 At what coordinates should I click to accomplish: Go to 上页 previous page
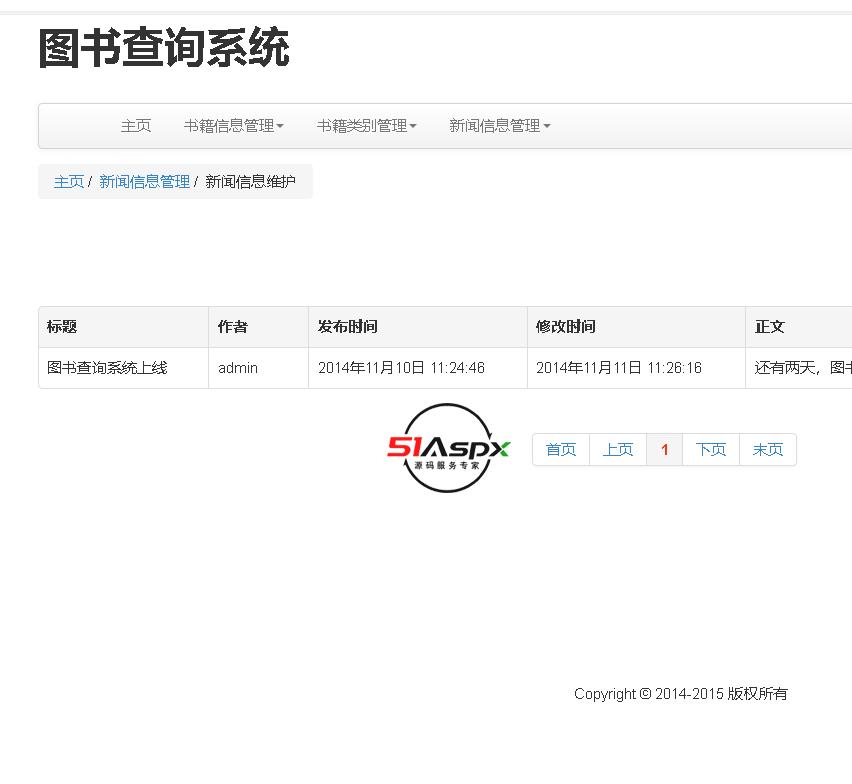[x=618, y=449]
